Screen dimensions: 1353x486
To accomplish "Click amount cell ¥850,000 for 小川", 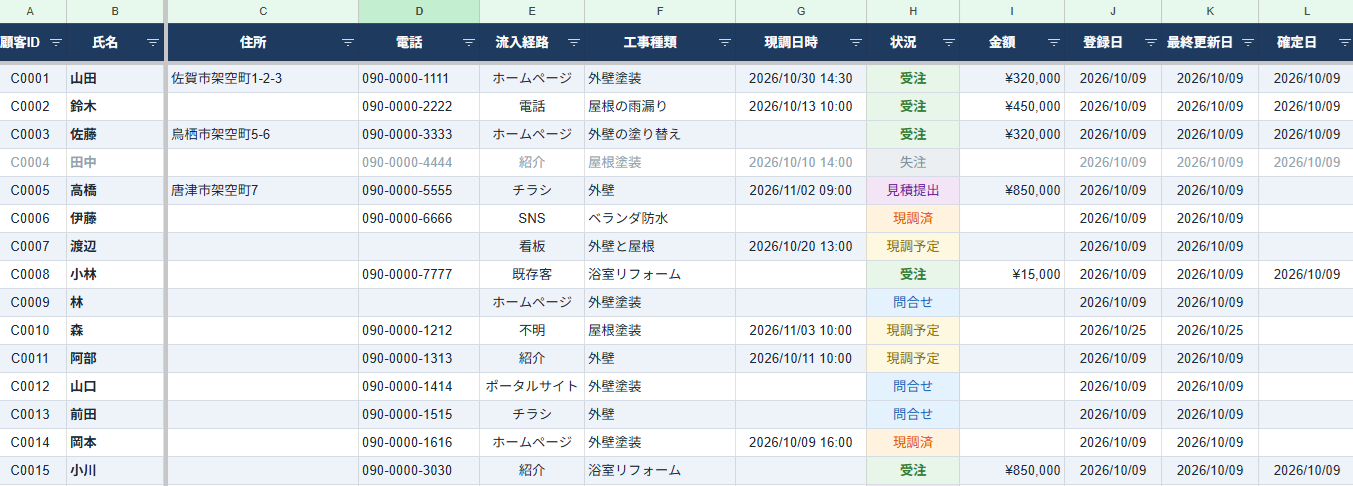I will coord(1012,470).
